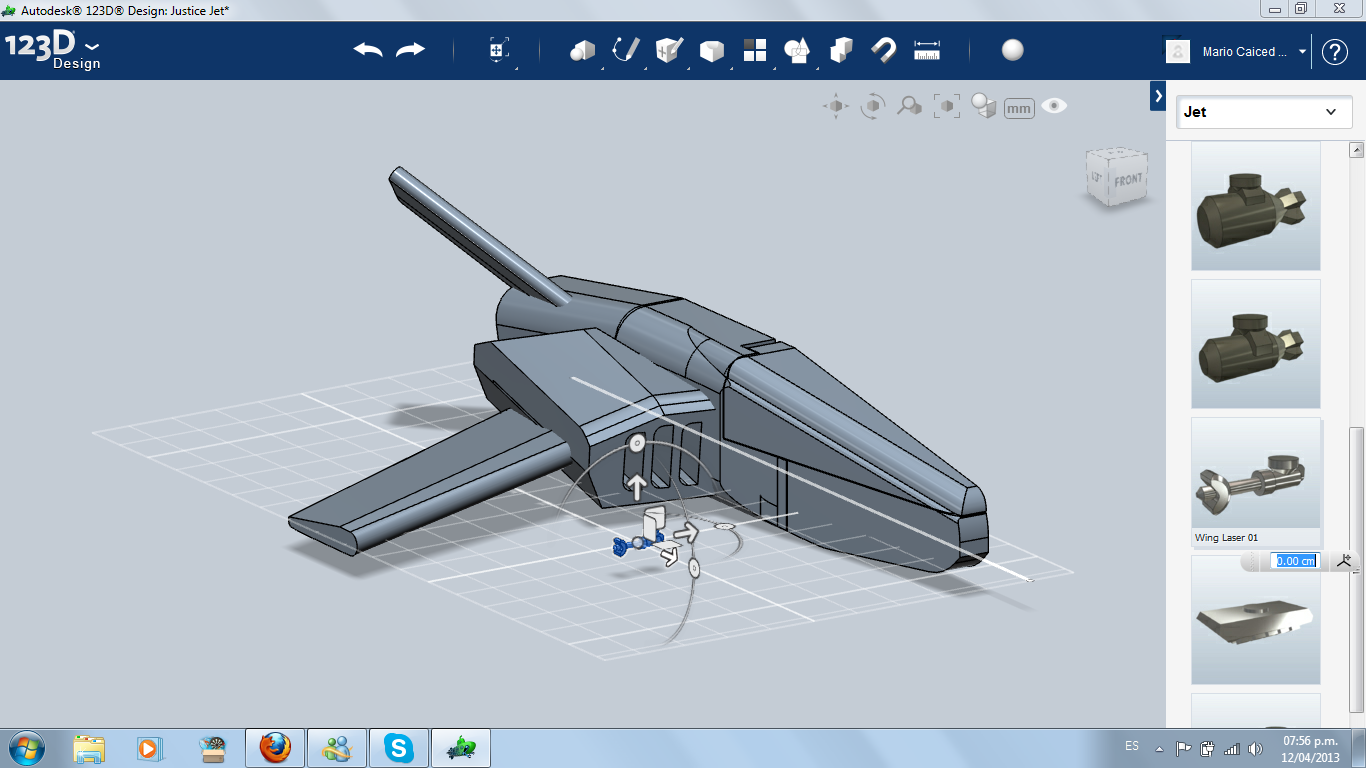Open Windows Media Player taskbar icon
This screenshot has width=1366, height=768.
pos(150,748)
